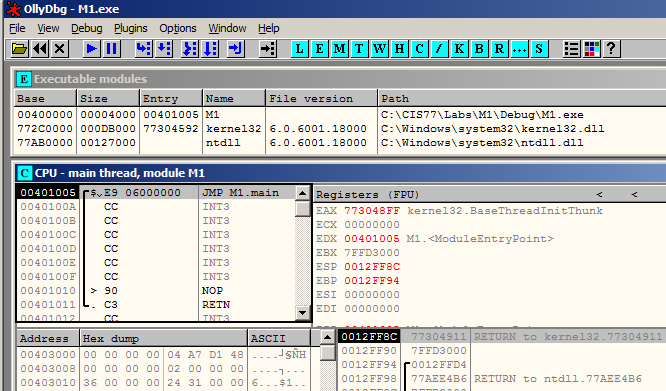Viewport: 666px width, 391px height.
Task: Click dump pane scroll up arrow
Action: [327, 338]
